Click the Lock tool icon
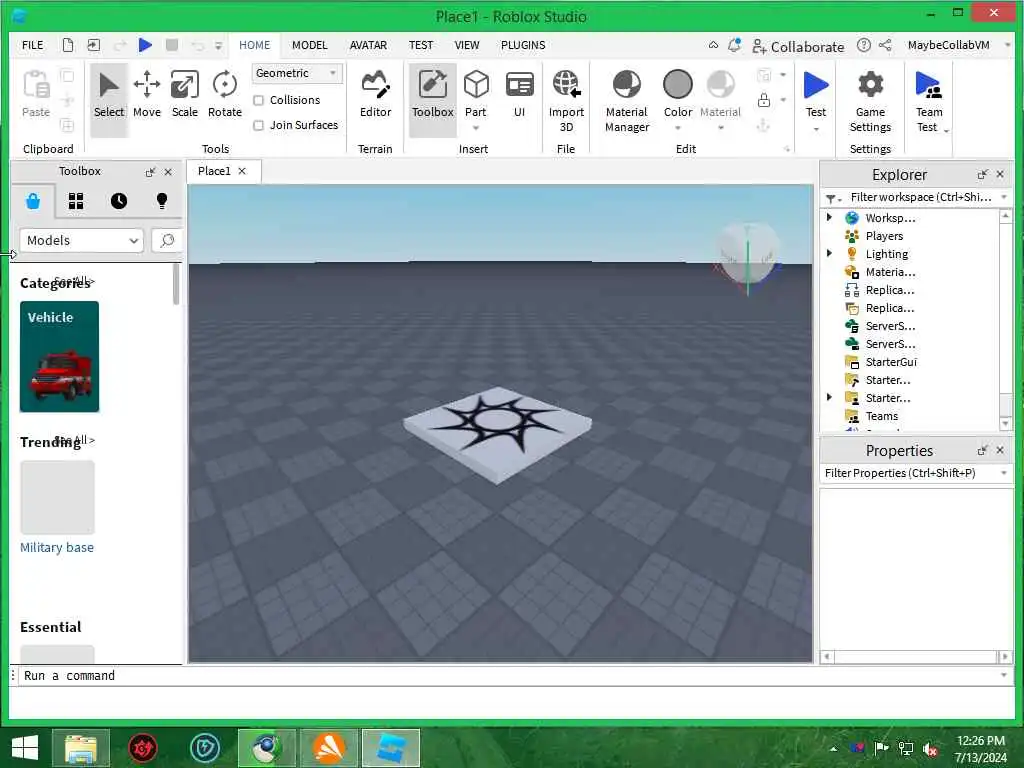 pos(763,100)
